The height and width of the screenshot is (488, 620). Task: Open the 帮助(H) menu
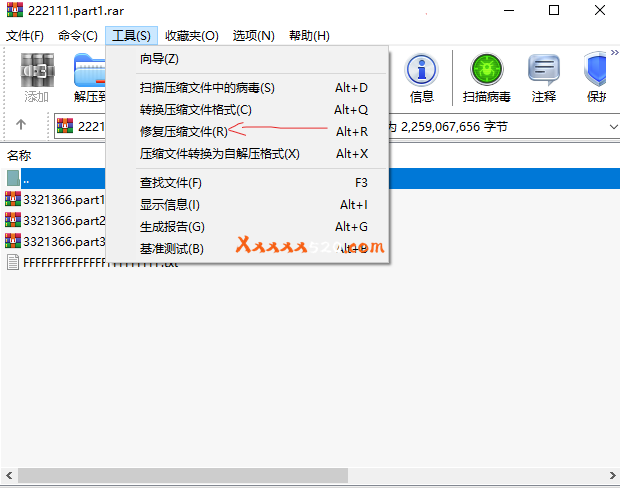coord(309,36)
